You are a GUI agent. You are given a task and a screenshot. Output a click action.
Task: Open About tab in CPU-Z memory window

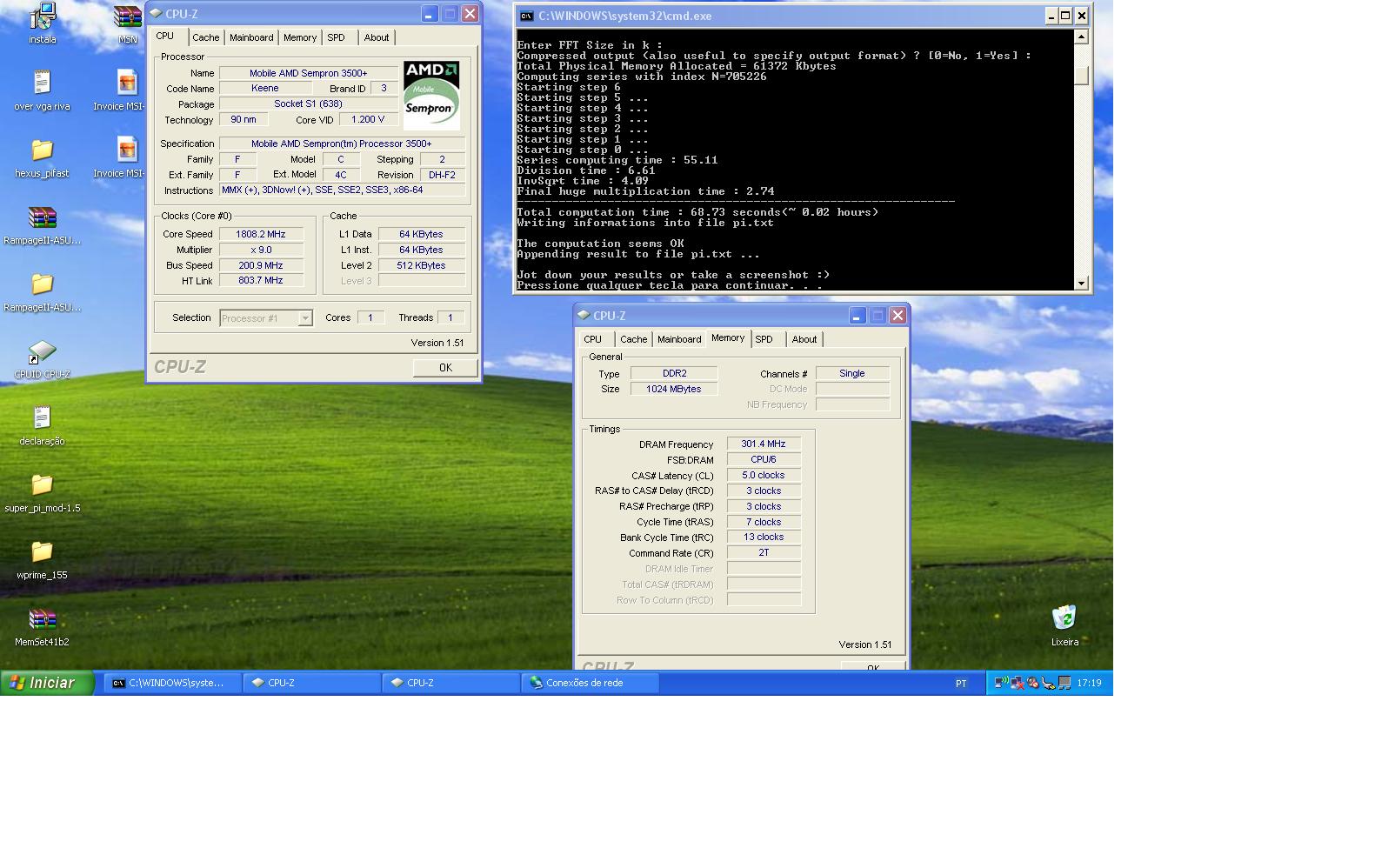coord(804,339)
